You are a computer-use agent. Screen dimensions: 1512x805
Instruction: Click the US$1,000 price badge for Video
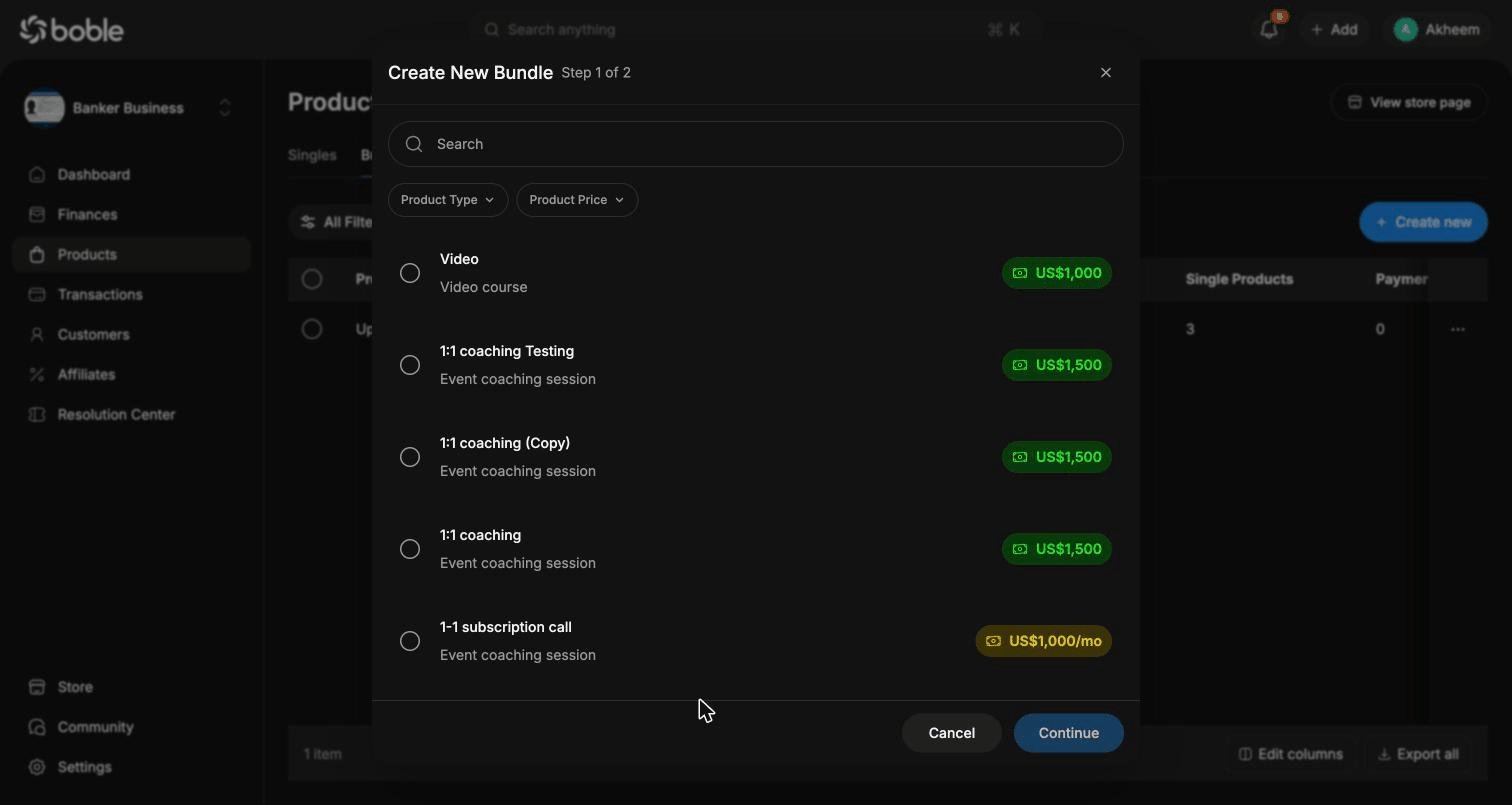tap(1057, 273)
